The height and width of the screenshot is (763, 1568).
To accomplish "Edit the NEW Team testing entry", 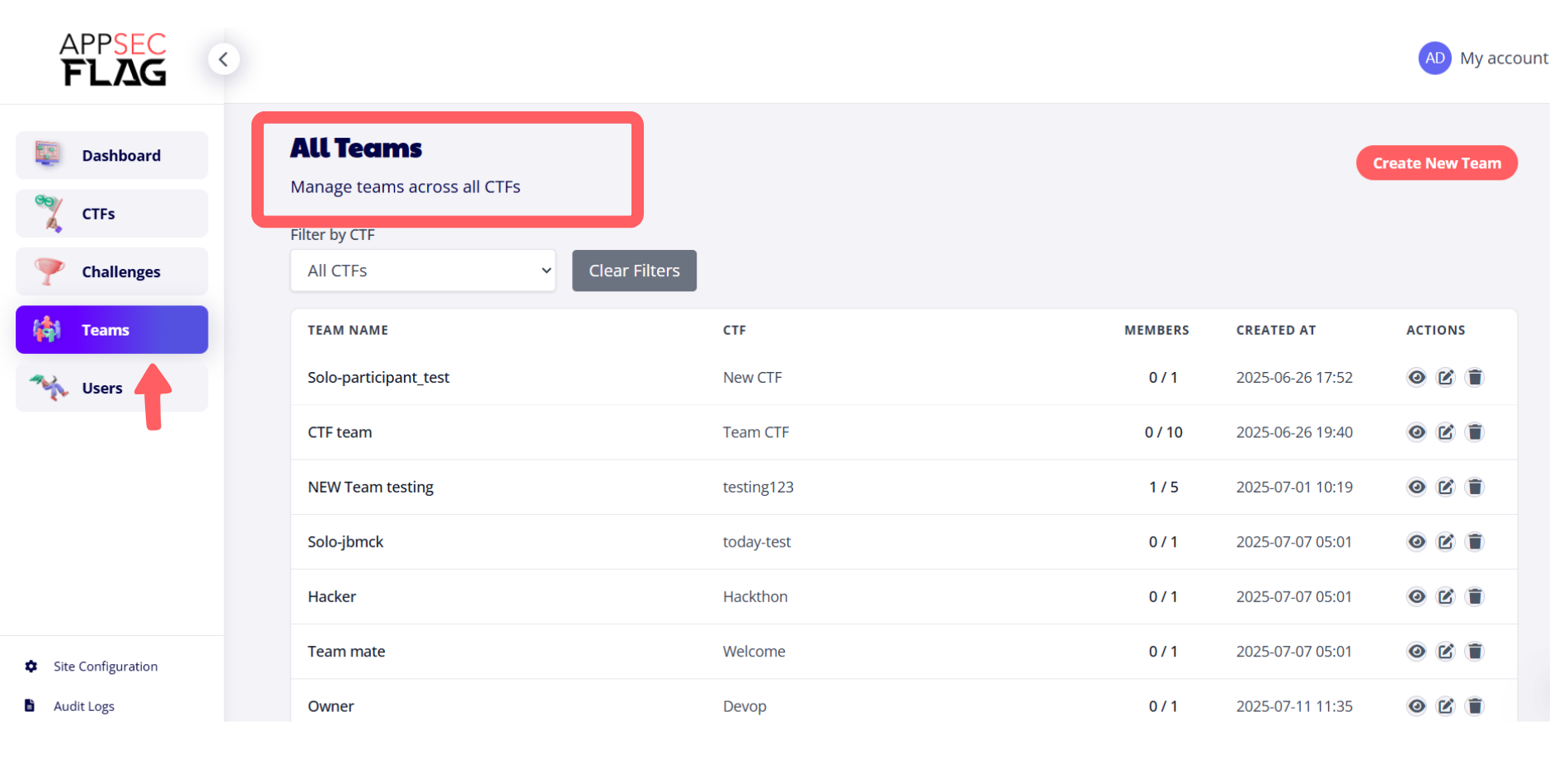I will point(1445,487).
